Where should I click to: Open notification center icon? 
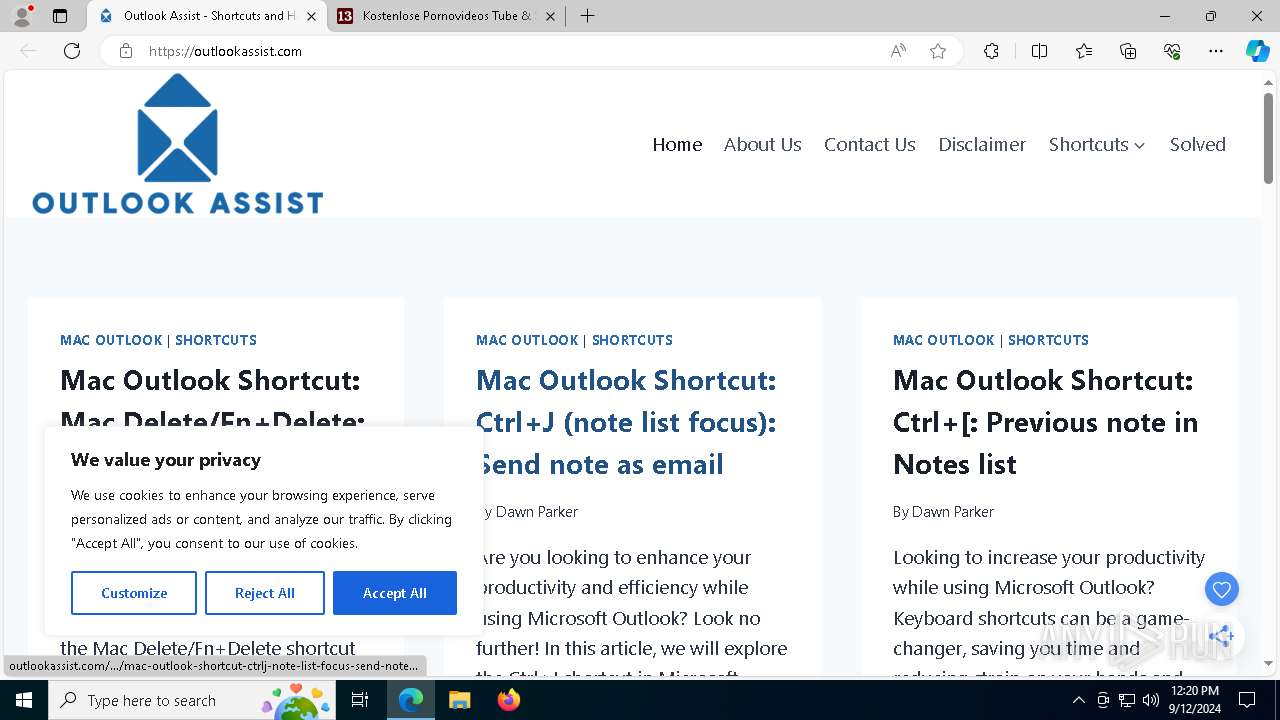point(1247,700)
